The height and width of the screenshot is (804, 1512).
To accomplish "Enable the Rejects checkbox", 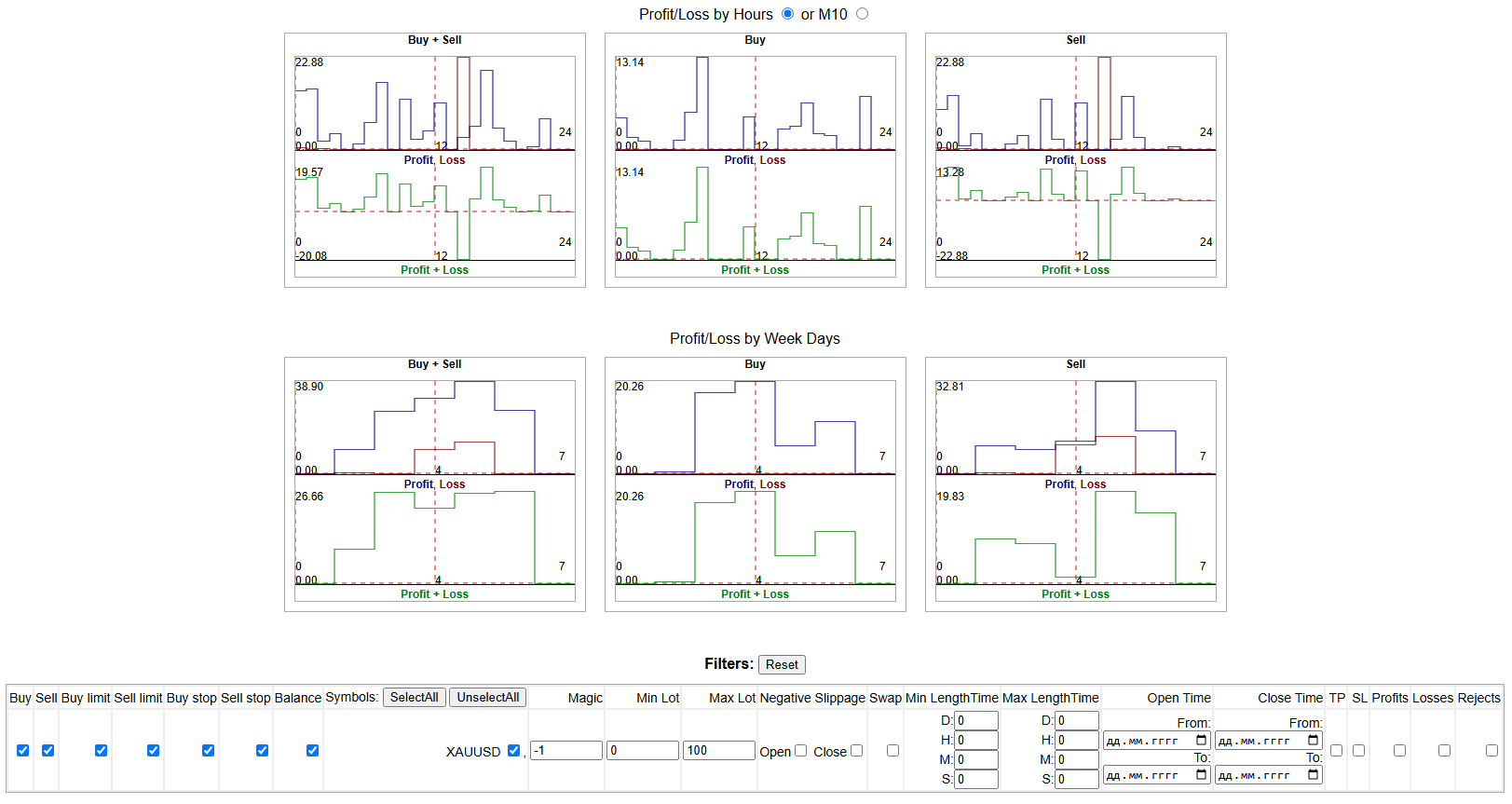I will point(1492,750).
